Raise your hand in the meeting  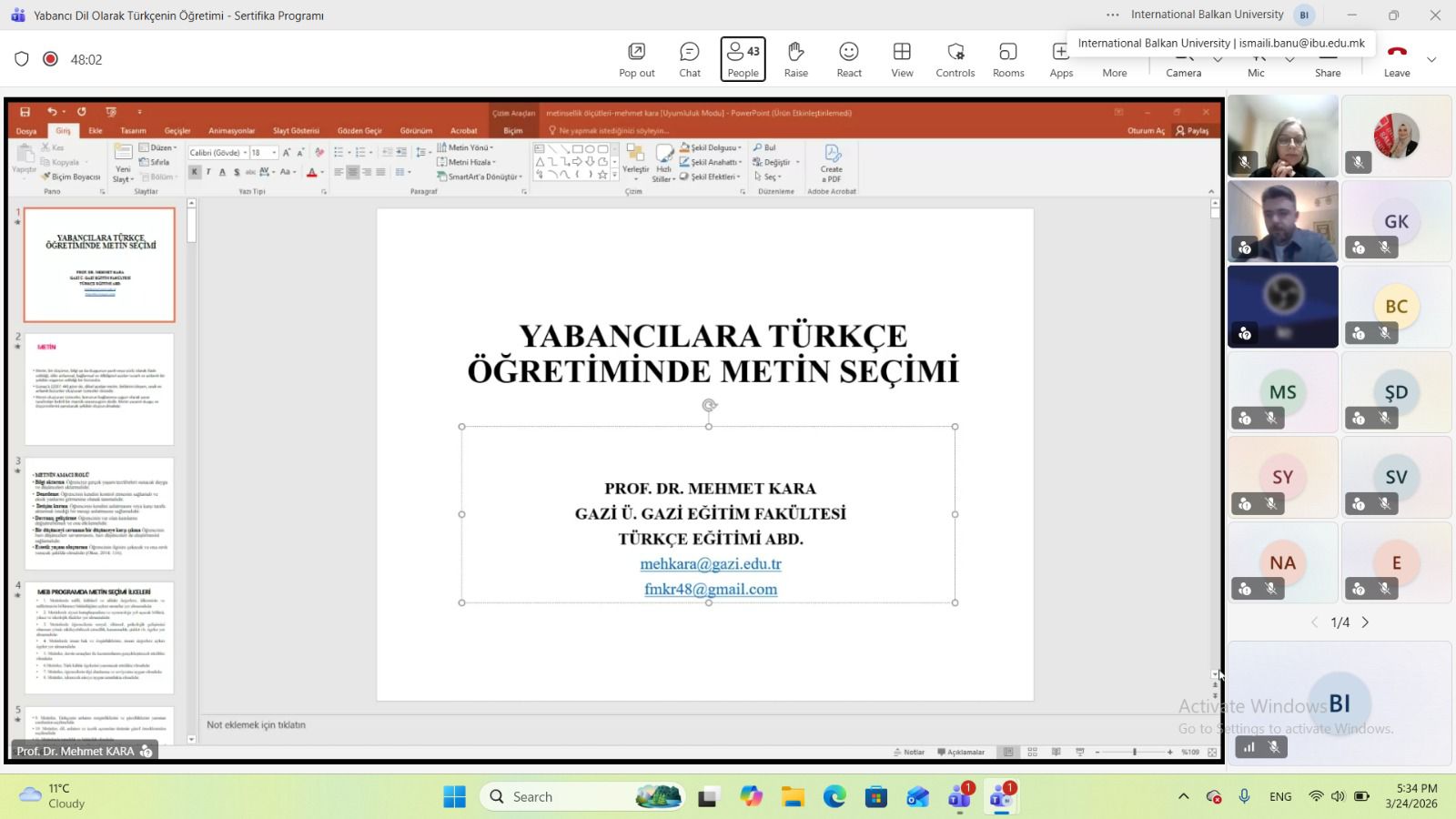coord(795,59)
